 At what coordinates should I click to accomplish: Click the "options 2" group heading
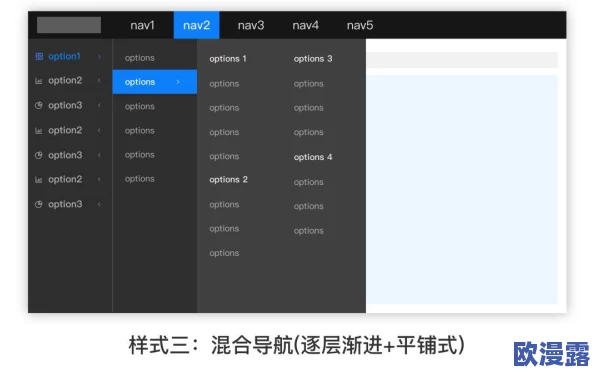tap(228, 180)
